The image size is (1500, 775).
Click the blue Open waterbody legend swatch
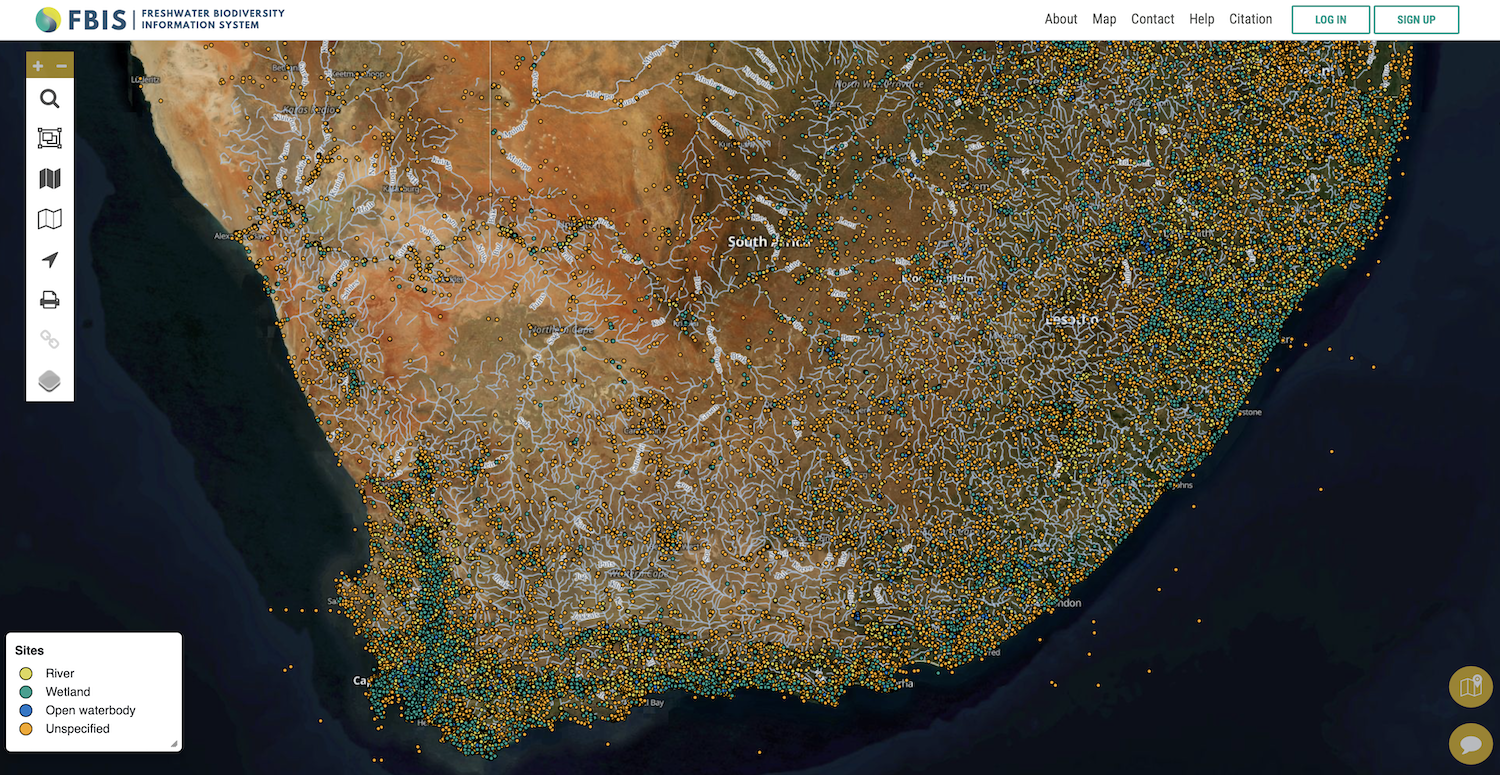click(26, 710)
